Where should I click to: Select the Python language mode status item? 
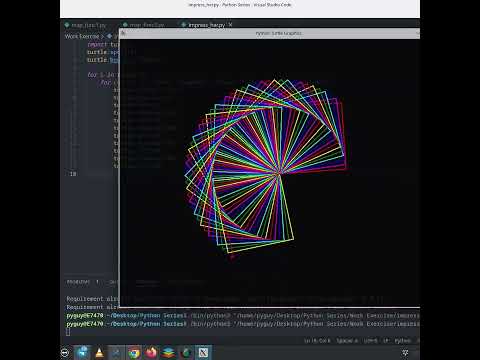click(403, 341)
